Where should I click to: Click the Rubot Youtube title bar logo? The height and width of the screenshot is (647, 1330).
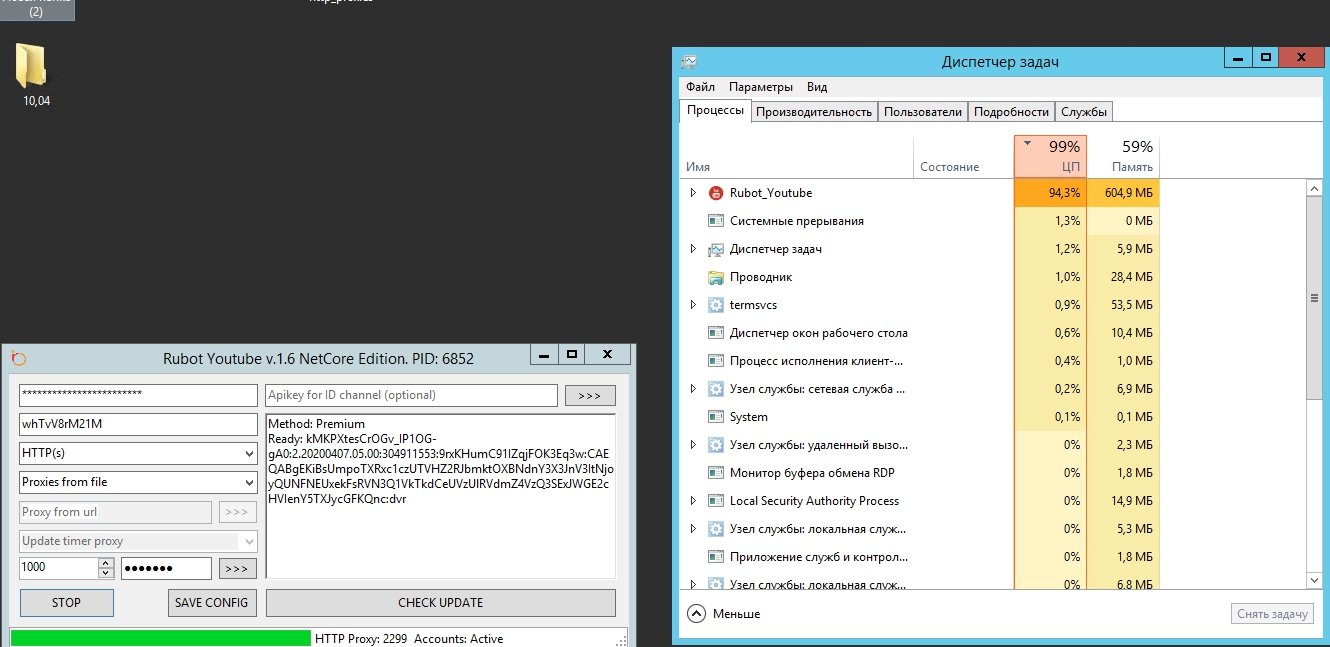(x=18, y=358)
